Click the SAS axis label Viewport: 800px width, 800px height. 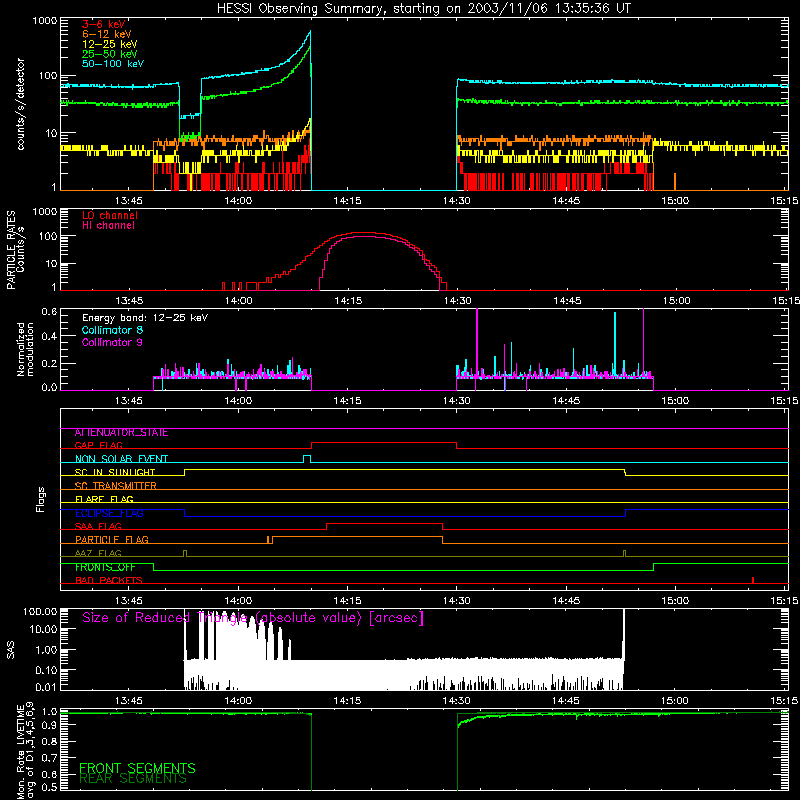(11, 650)
